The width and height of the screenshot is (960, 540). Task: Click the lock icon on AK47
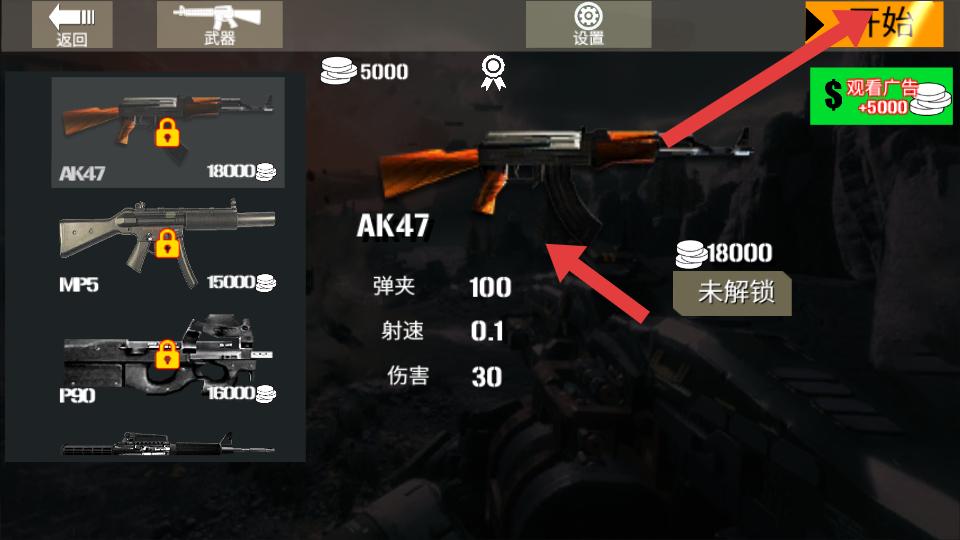coord(167,132)
